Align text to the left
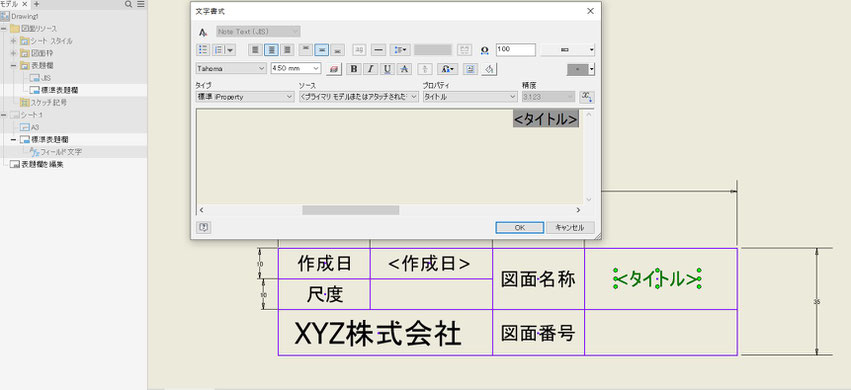The height and width of the screenshot is (390, 851). (256, 50)
